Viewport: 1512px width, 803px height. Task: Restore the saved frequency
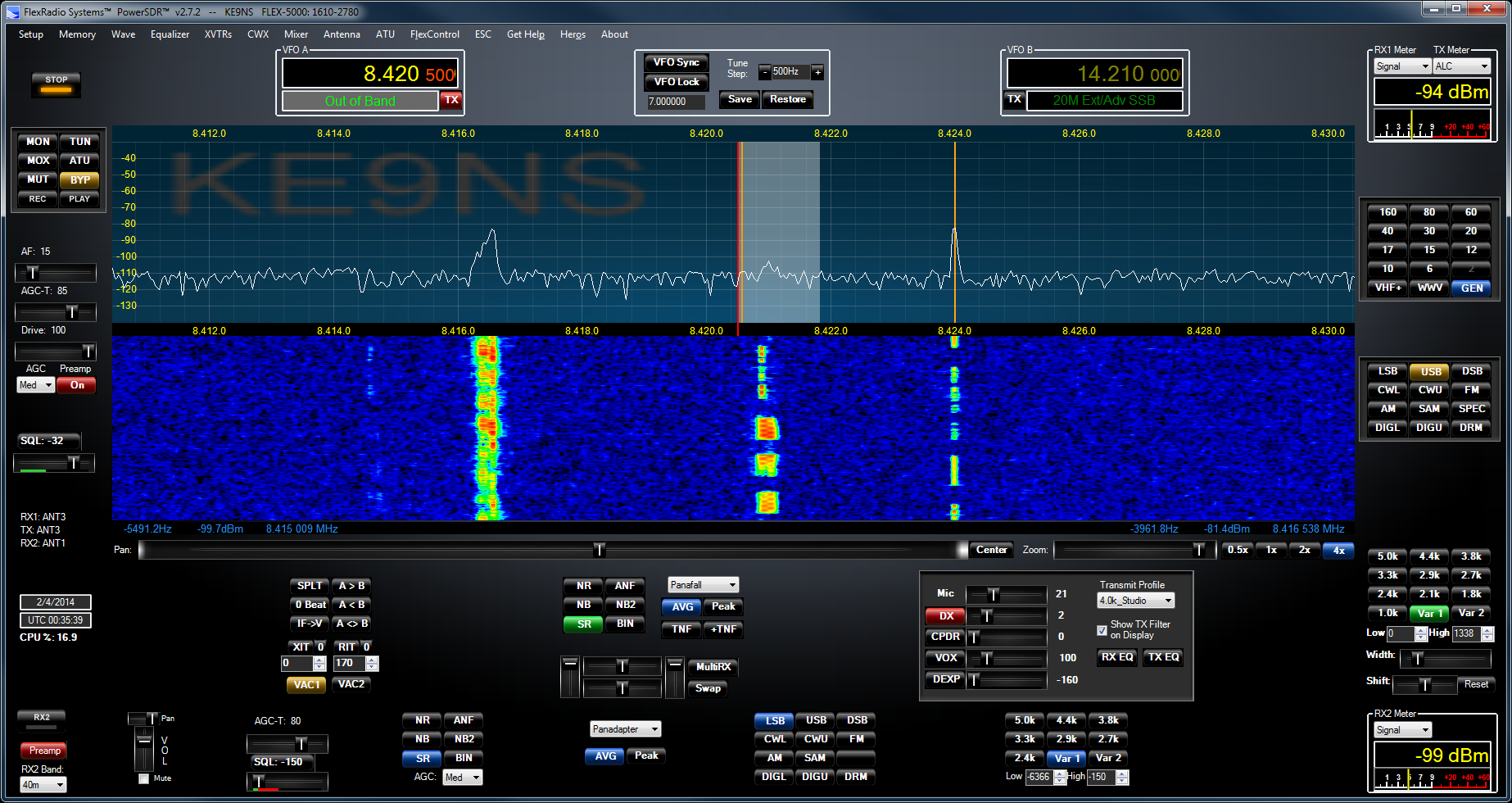click(788, 99)
